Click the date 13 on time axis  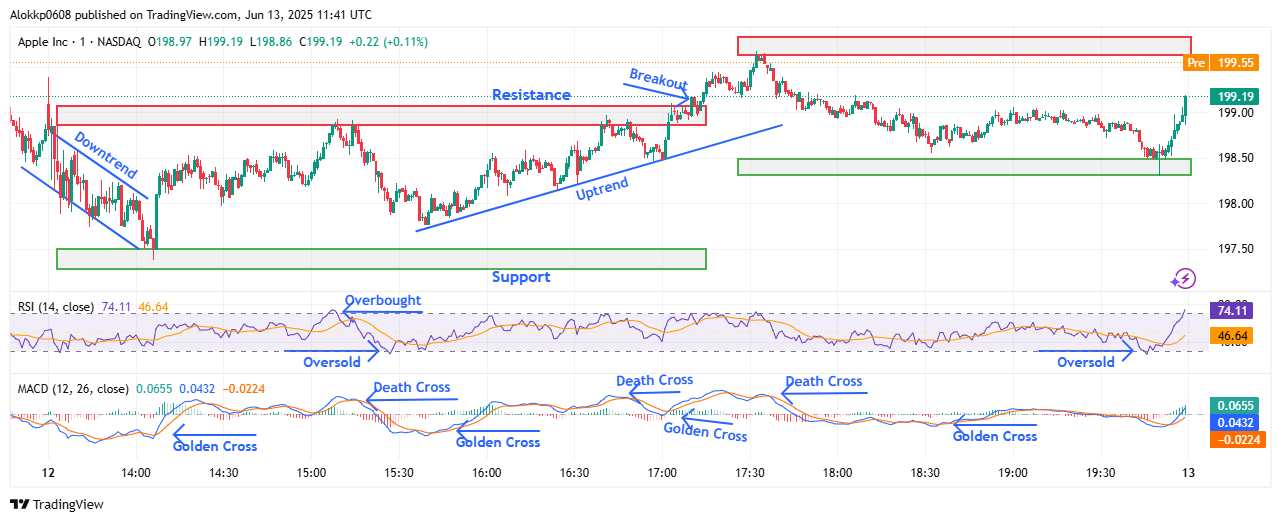[1188, 472]
